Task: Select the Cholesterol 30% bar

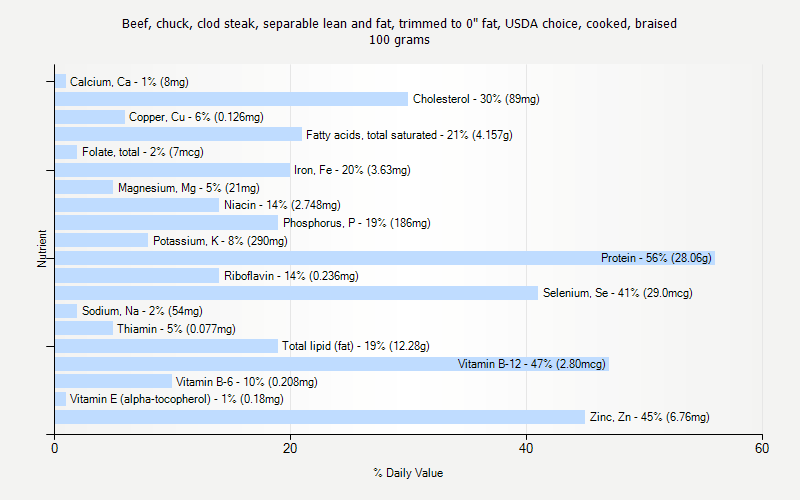Action: click(x=232, y=99)
